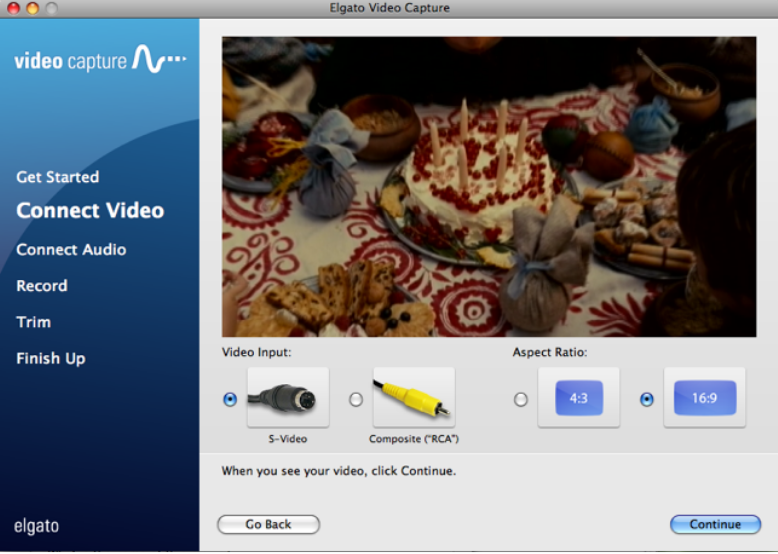Image resolution: width=778 pixels, height=554 pixels.
Task: Jump to the Connect Audio step
Action: pyautogui.click(x=71, y=250)
